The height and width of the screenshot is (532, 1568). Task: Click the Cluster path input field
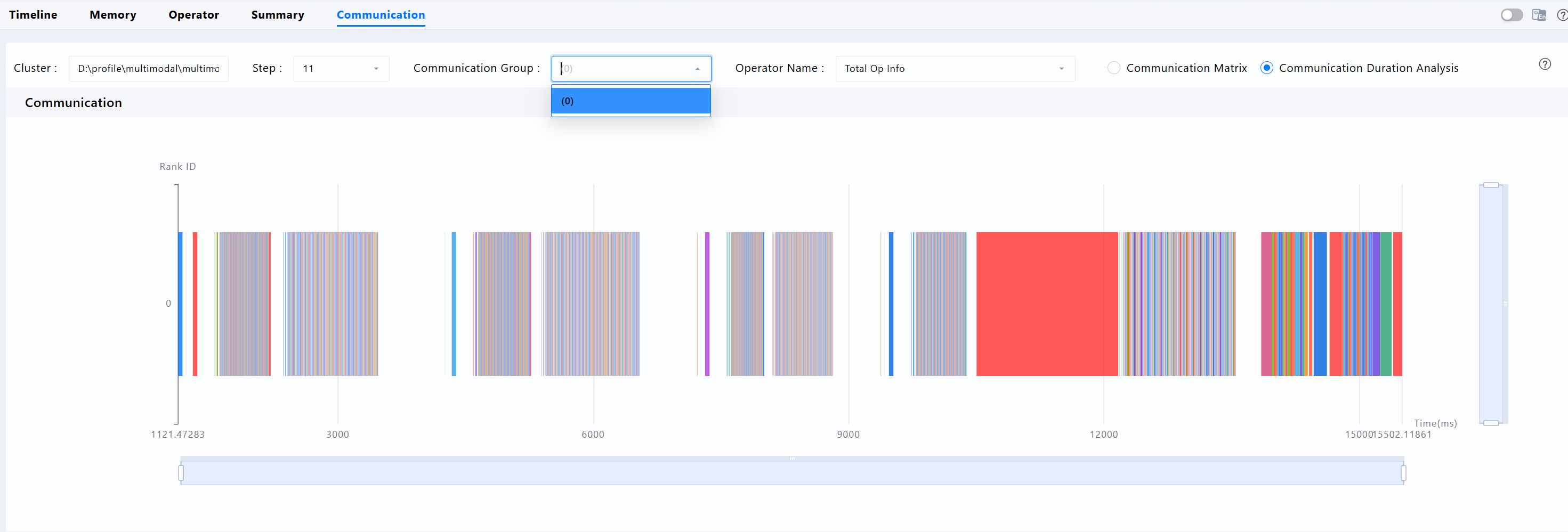pos(149,69)
